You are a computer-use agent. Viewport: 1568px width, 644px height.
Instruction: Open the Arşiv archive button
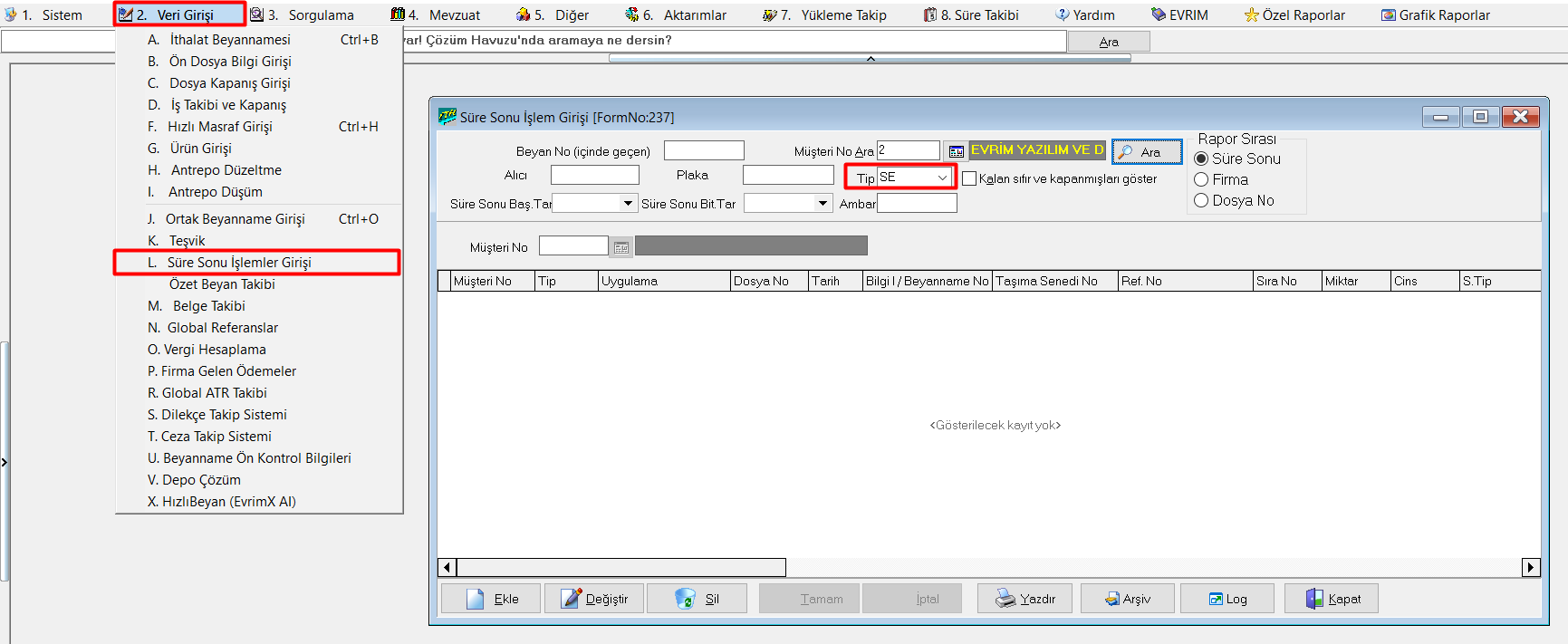click(1127, 599)
